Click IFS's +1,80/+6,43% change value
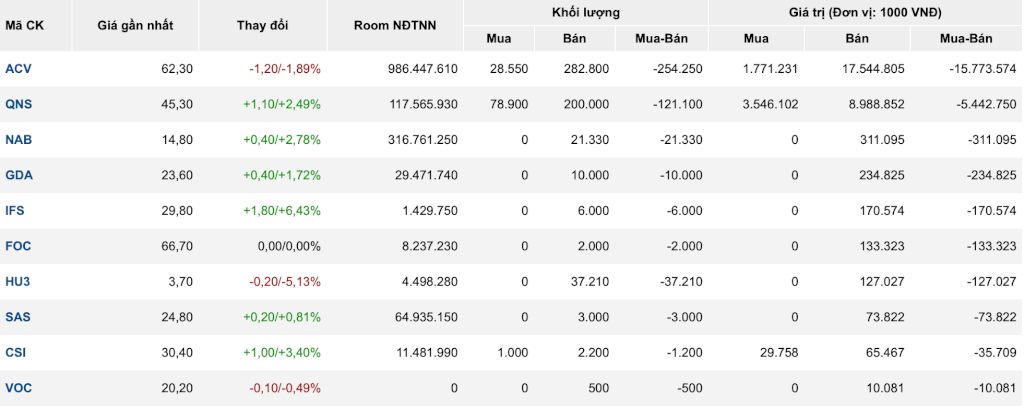This screenshot has width=1024, height=408. click(282, 210)
